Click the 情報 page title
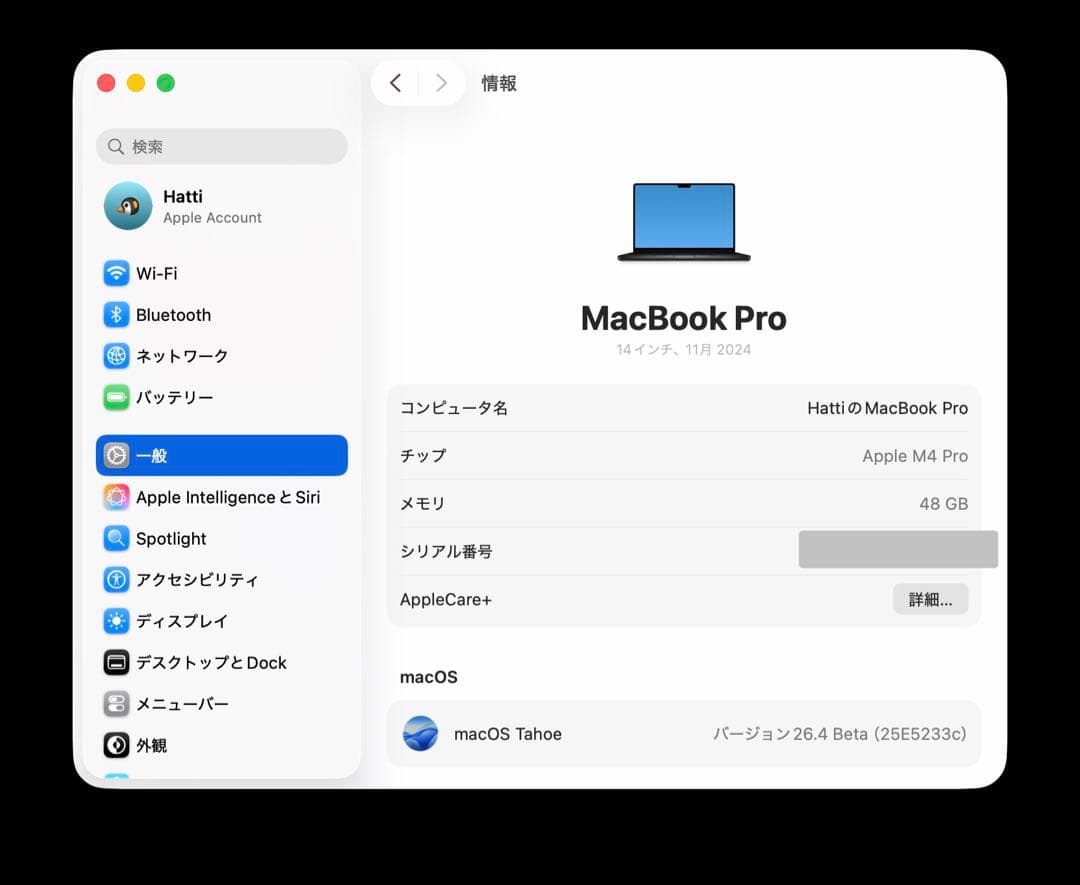Image resolution: width=1080 pixels, height=885 pixels. tap(499, 83)
